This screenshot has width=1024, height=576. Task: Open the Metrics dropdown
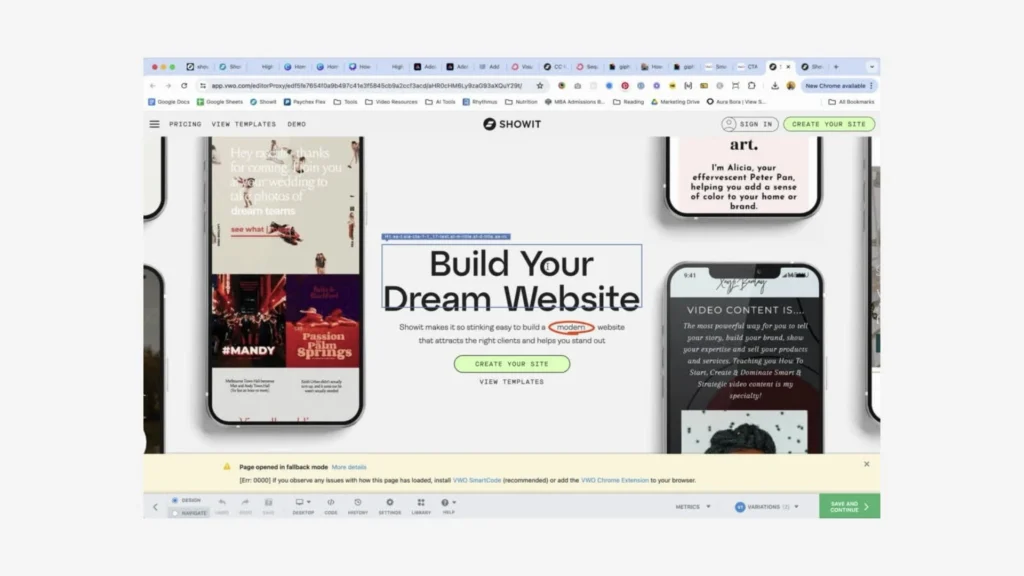(x=692, y=507)
